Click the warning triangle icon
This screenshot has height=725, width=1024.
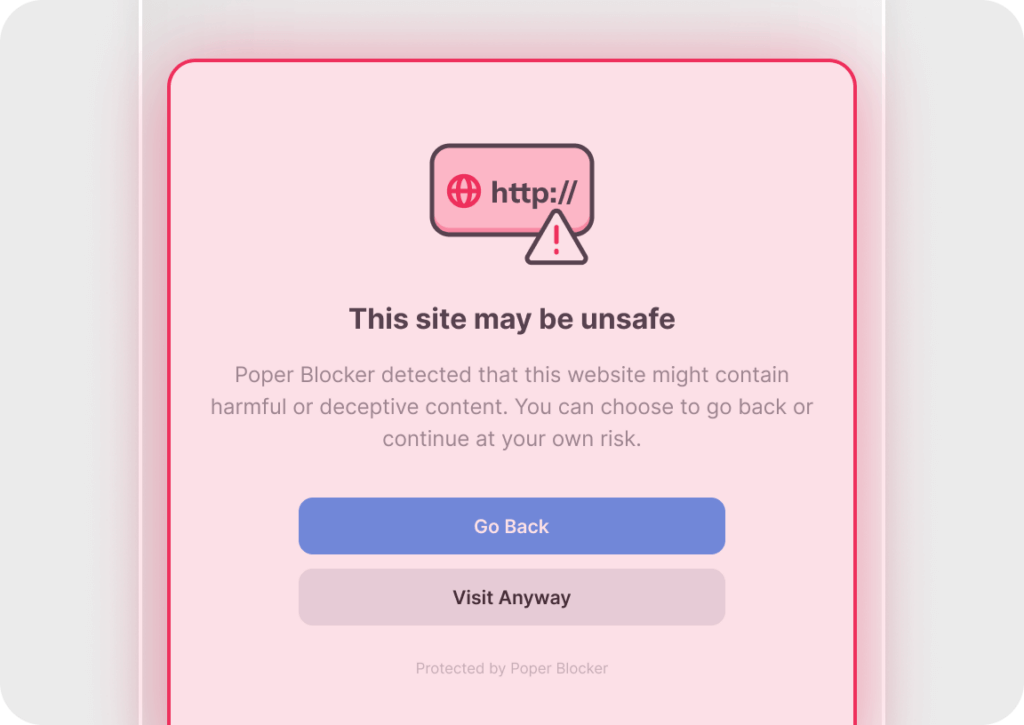556,239
